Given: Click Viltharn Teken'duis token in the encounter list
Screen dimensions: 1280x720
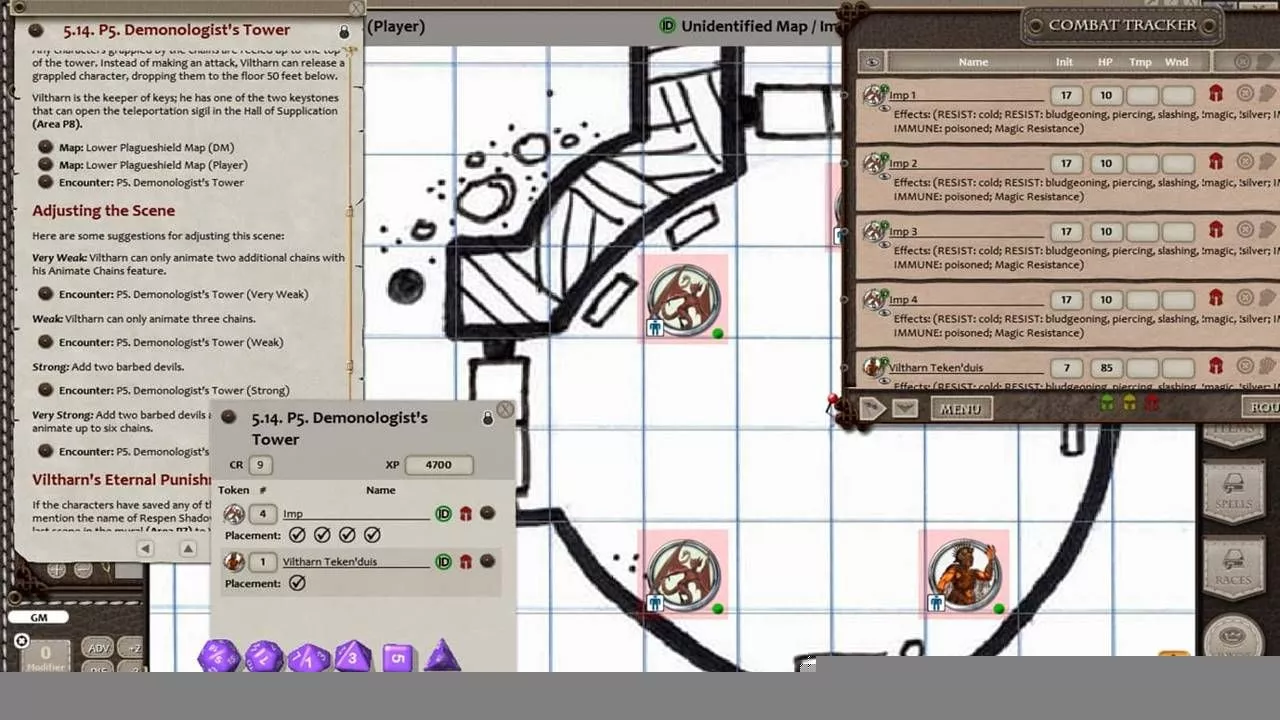Looking at the screenshot, I should pos(234,562).
